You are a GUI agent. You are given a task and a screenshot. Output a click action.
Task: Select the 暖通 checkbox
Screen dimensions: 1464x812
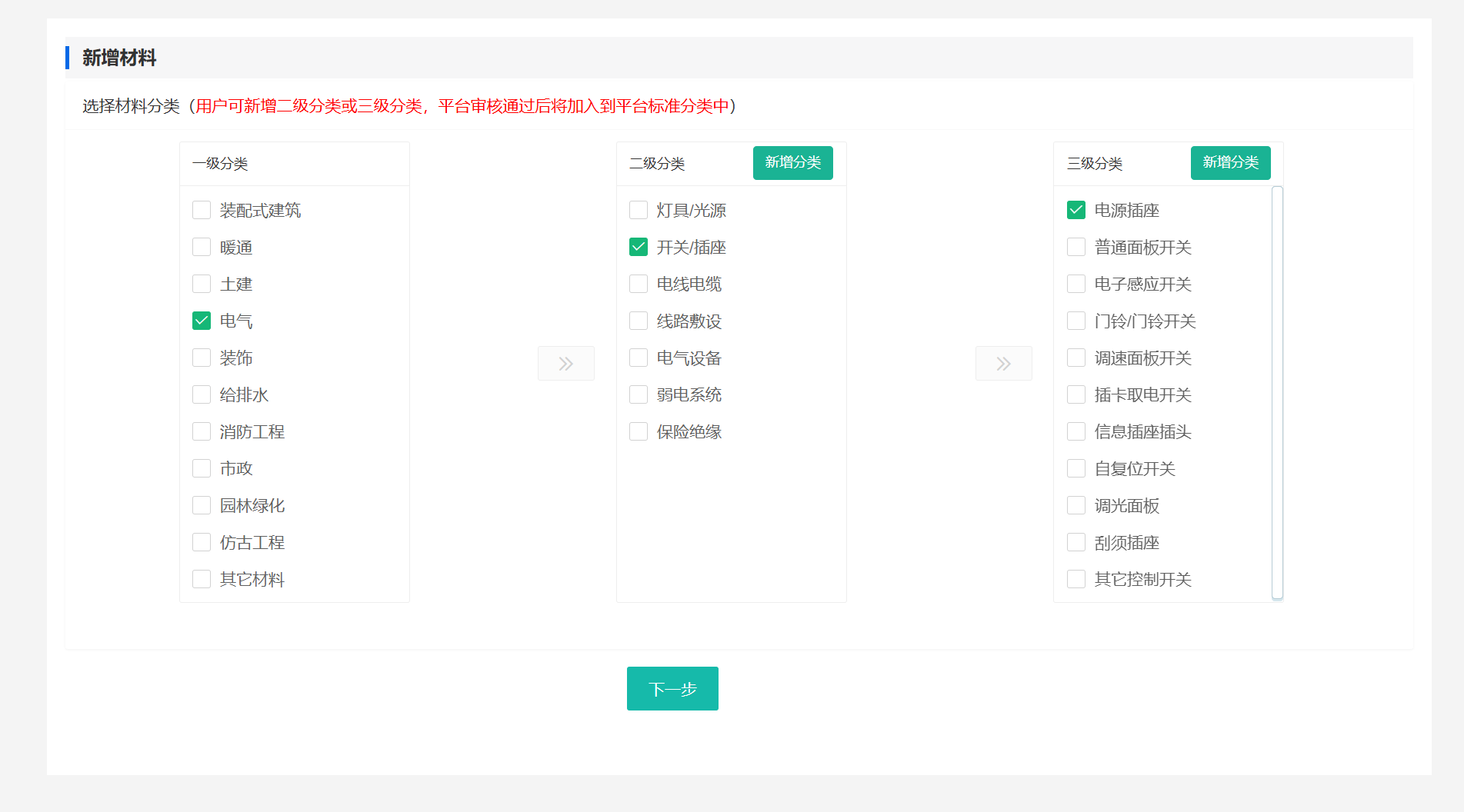pyautogui.click(x=202, y=247)
